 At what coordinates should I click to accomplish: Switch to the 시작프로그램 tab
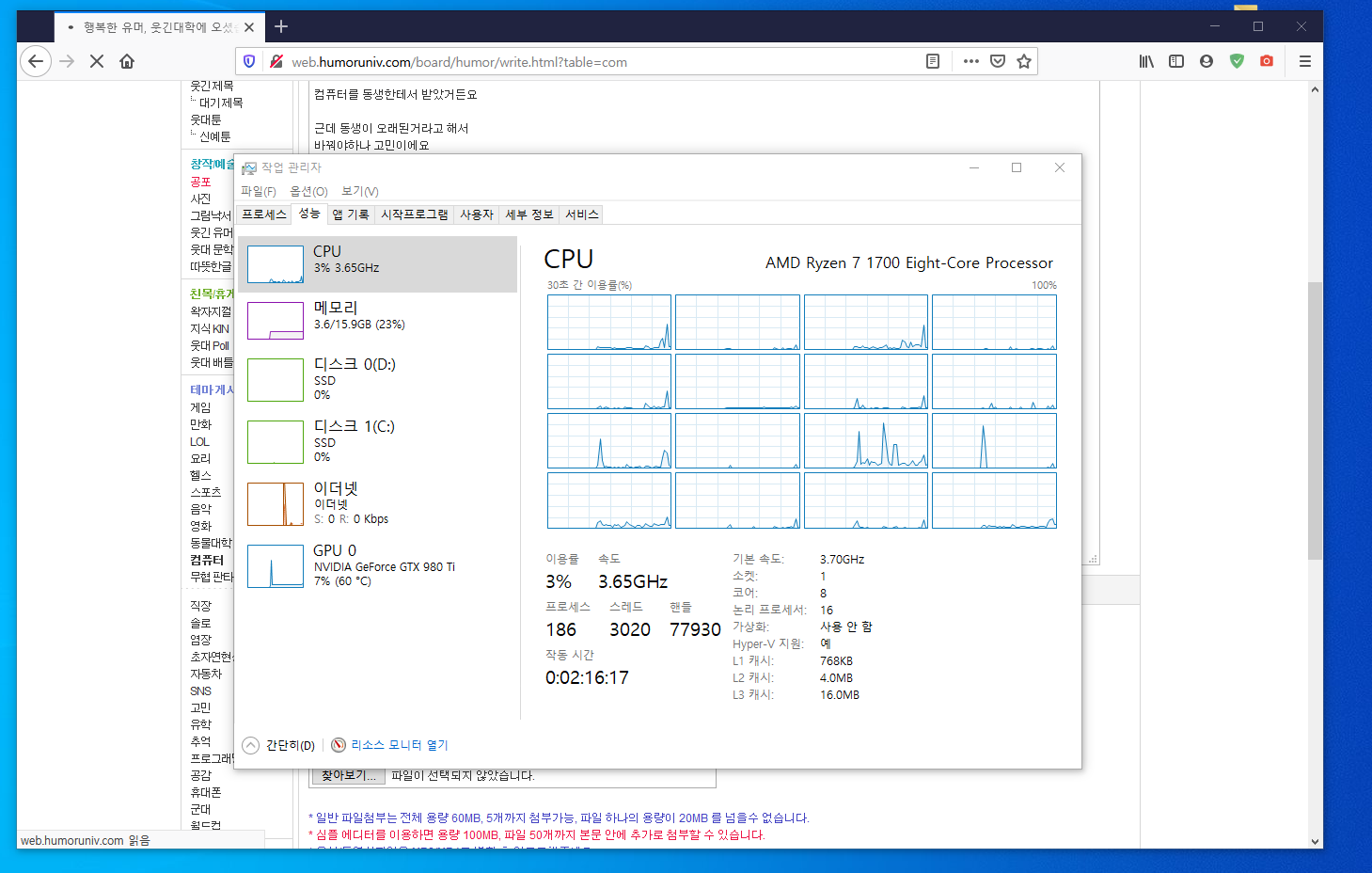(x=414, y=214)
